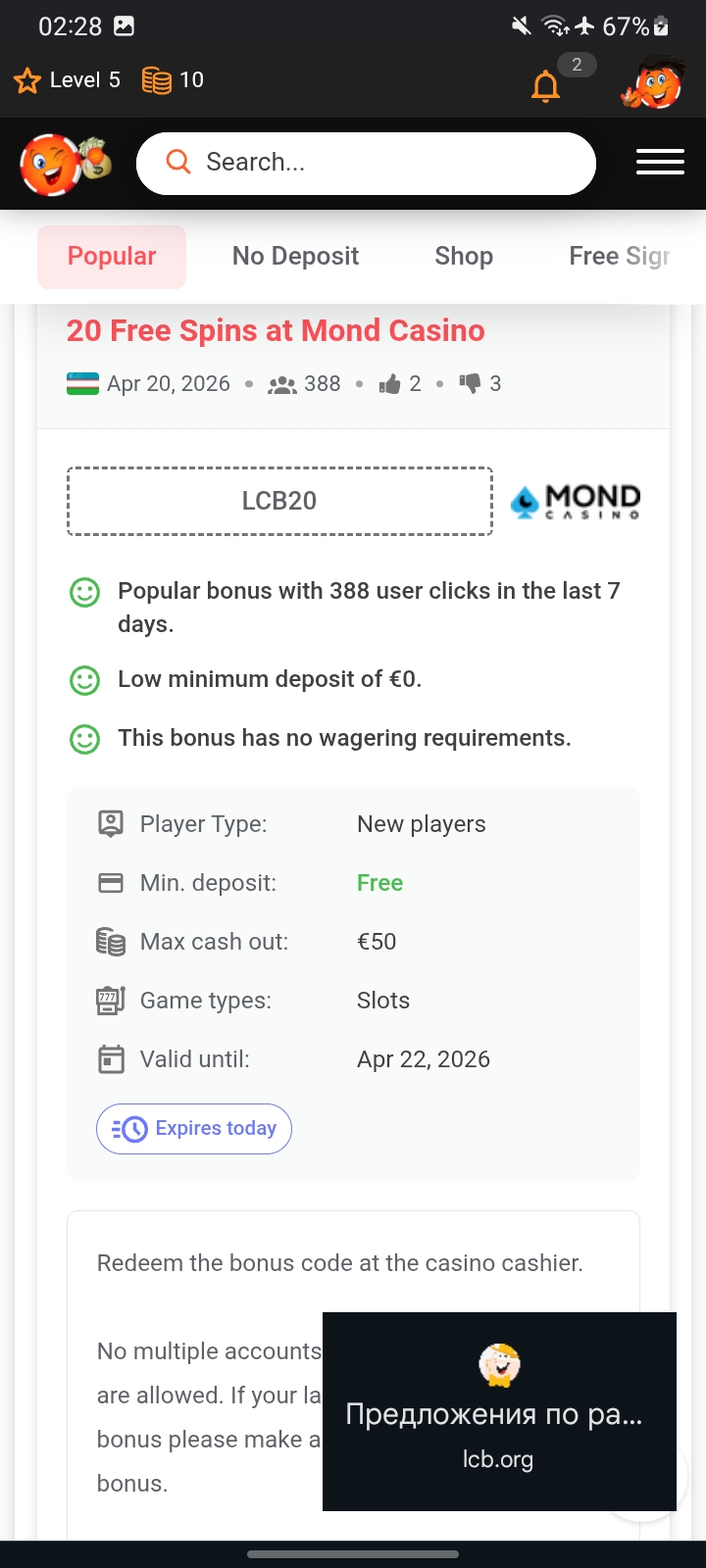Switch to the No Deposit tab
The width and height of the screenshot is (706, 1568).
(x=295, y=257)
